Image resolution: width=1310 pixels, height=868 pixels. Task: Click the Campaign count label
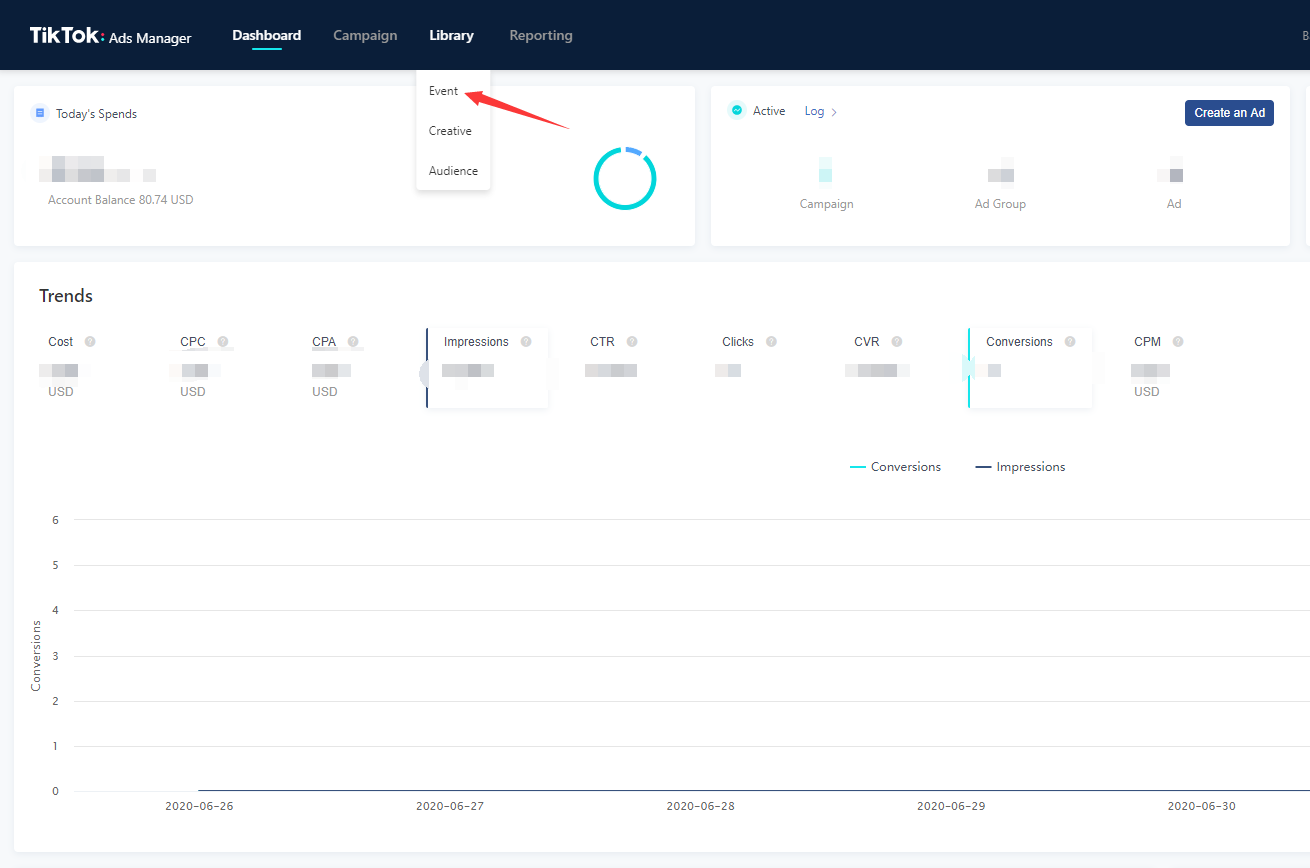tap(826, 204)
